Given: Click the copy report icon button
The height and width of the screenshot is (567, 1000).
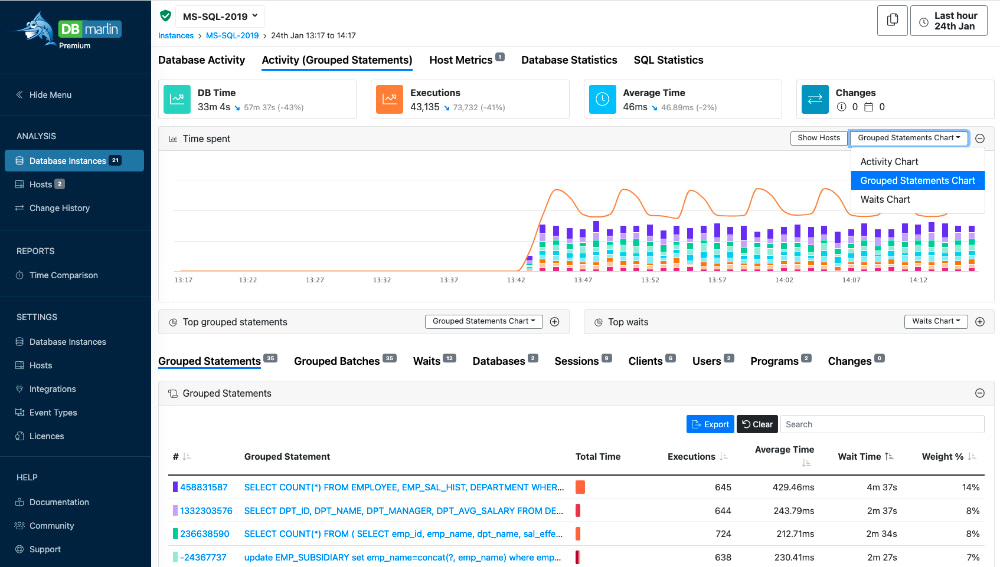Looking at the screenshot, I should tap(892, 20).
